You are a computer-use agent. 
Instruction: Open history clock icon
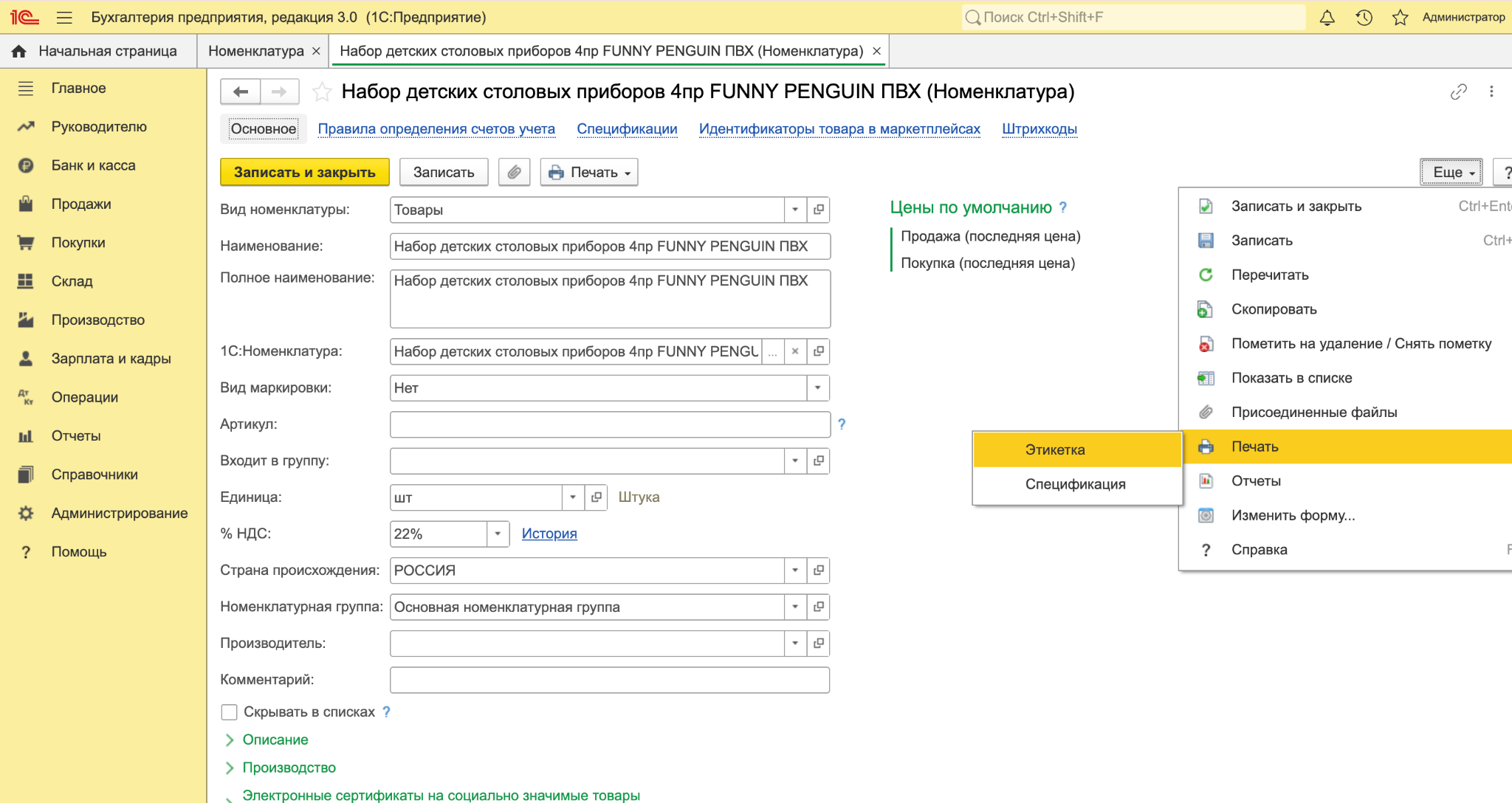click(x=1364, y=17)
